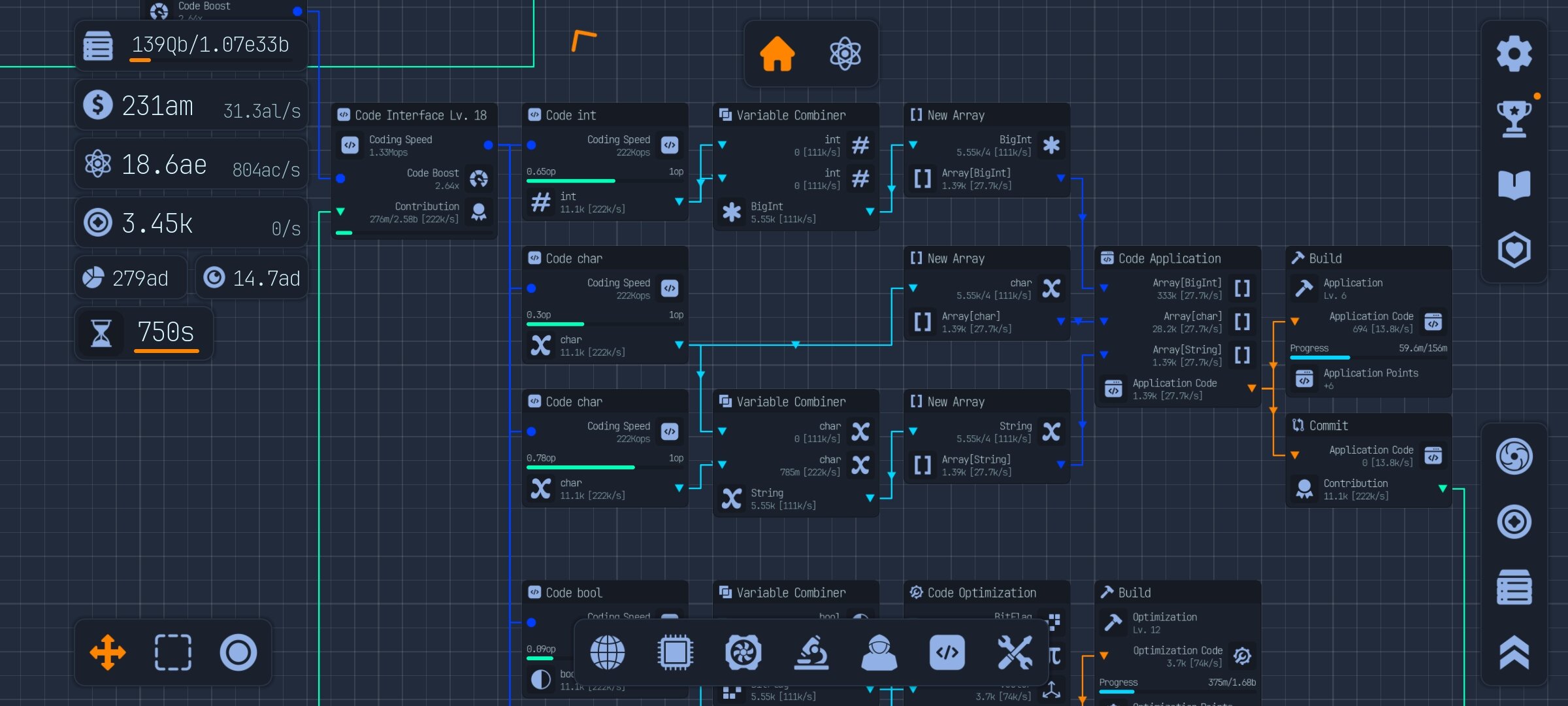Image resolution: width=1568 pixels, height=706 pixels.
Task: Click the Code Application node header
Action: click(1169, 259)
